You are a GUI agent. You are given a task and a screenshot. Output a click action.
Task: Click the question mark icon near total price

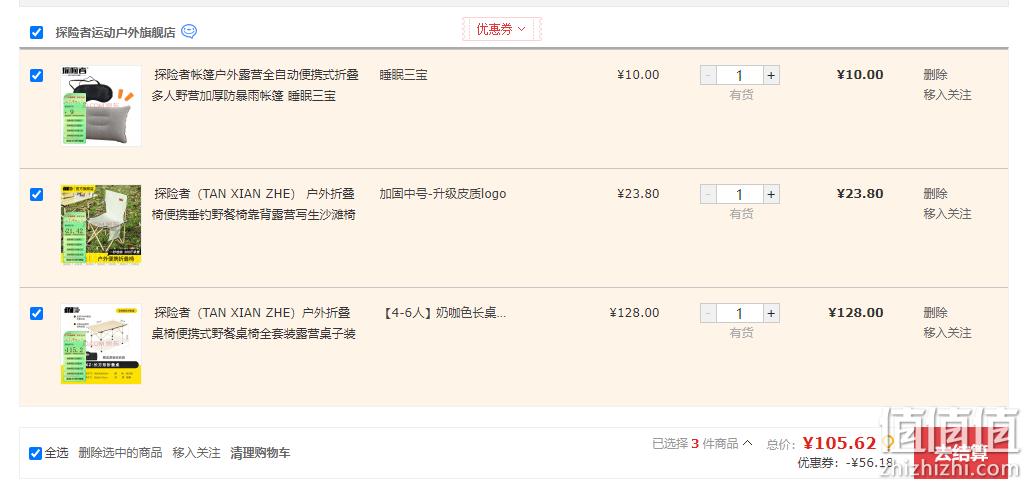pyautogui.click(x=889, y=443)
